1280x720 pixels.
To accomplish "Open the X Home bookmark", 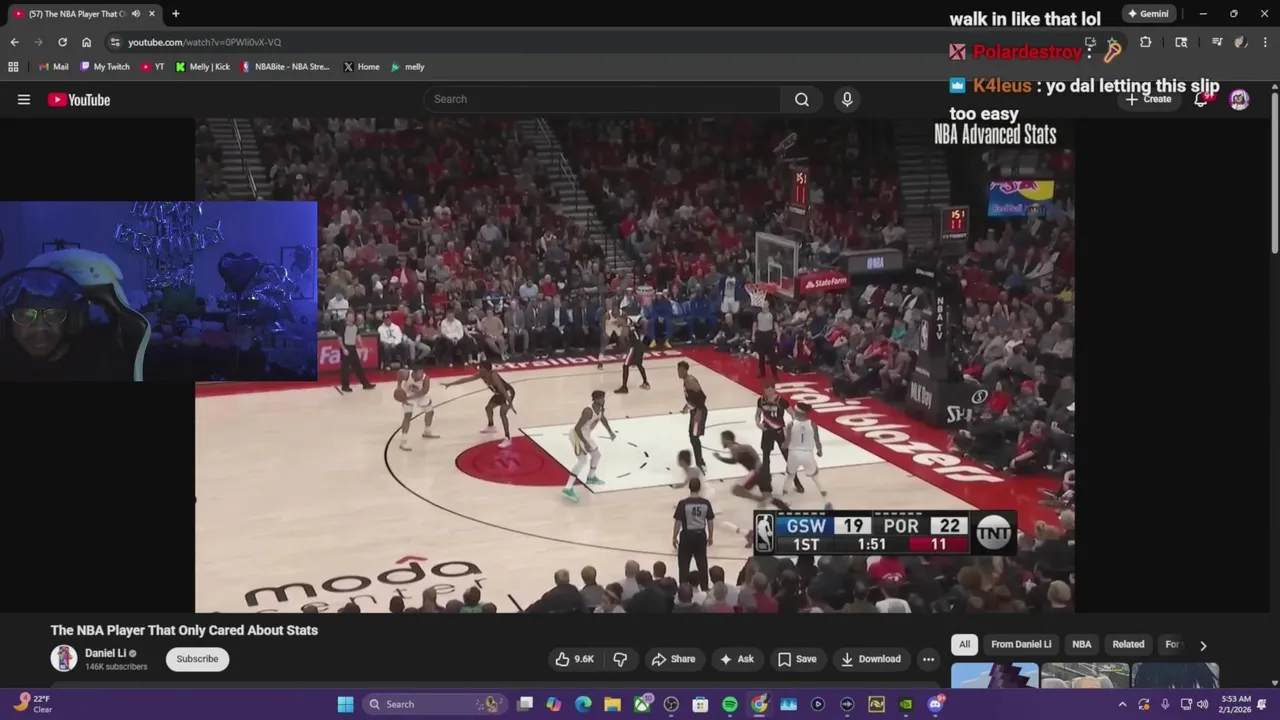I will point(362,67).
